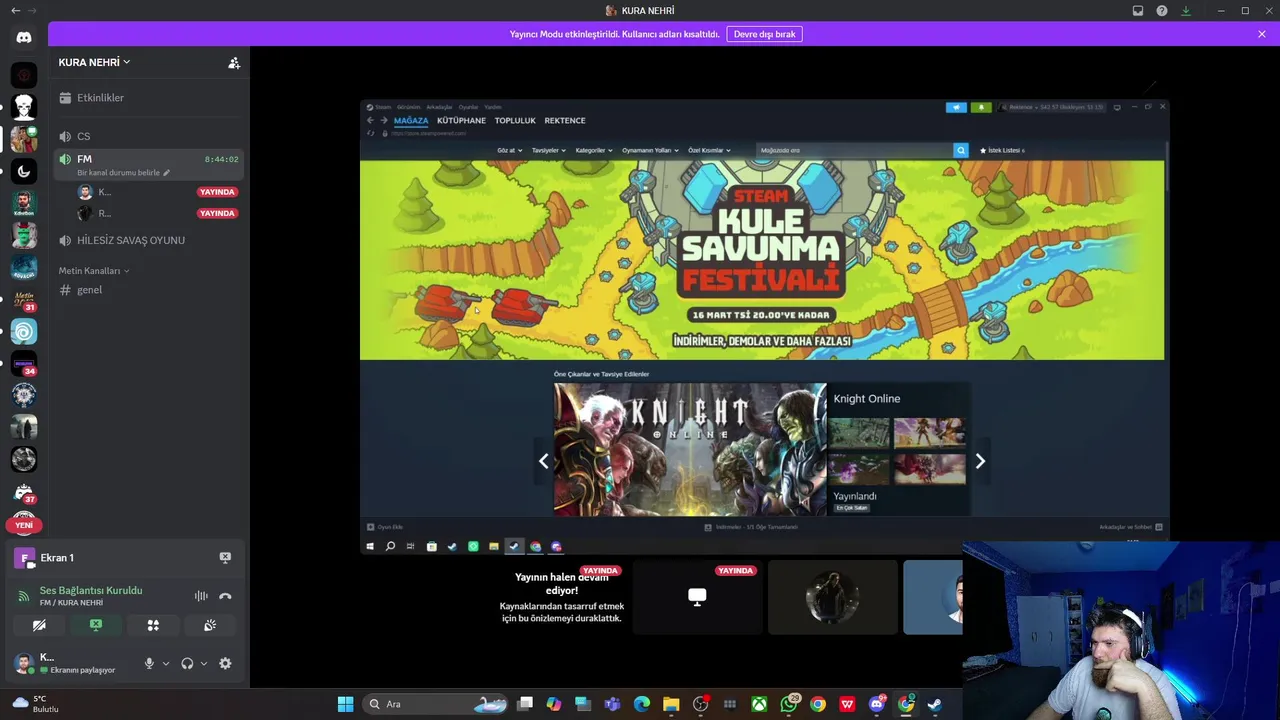The width and height of the screenshot is (1280, 720).
Task: Switch to Steam KÜTÜPHANE tab in stream
Action: click(x=461, y=120)
